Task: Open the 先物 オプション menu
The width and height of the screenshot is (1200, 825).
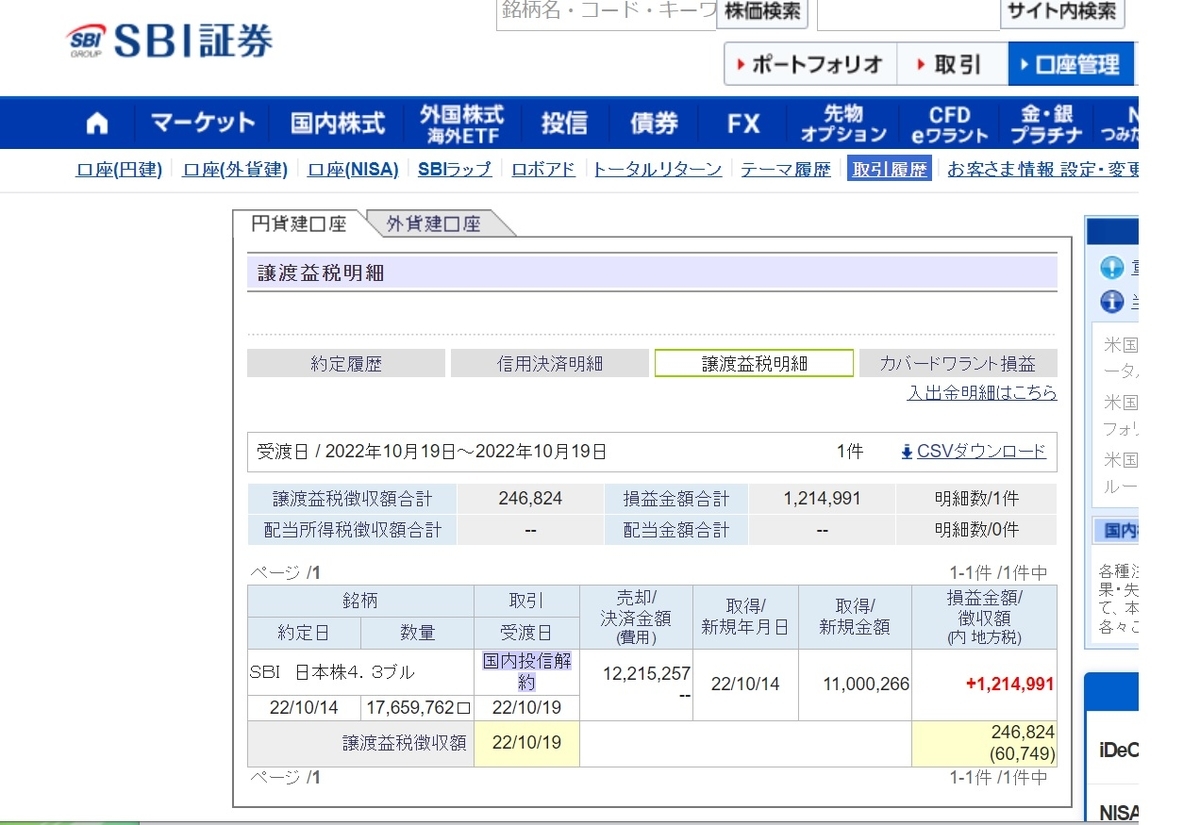Action: click(843, 124)
